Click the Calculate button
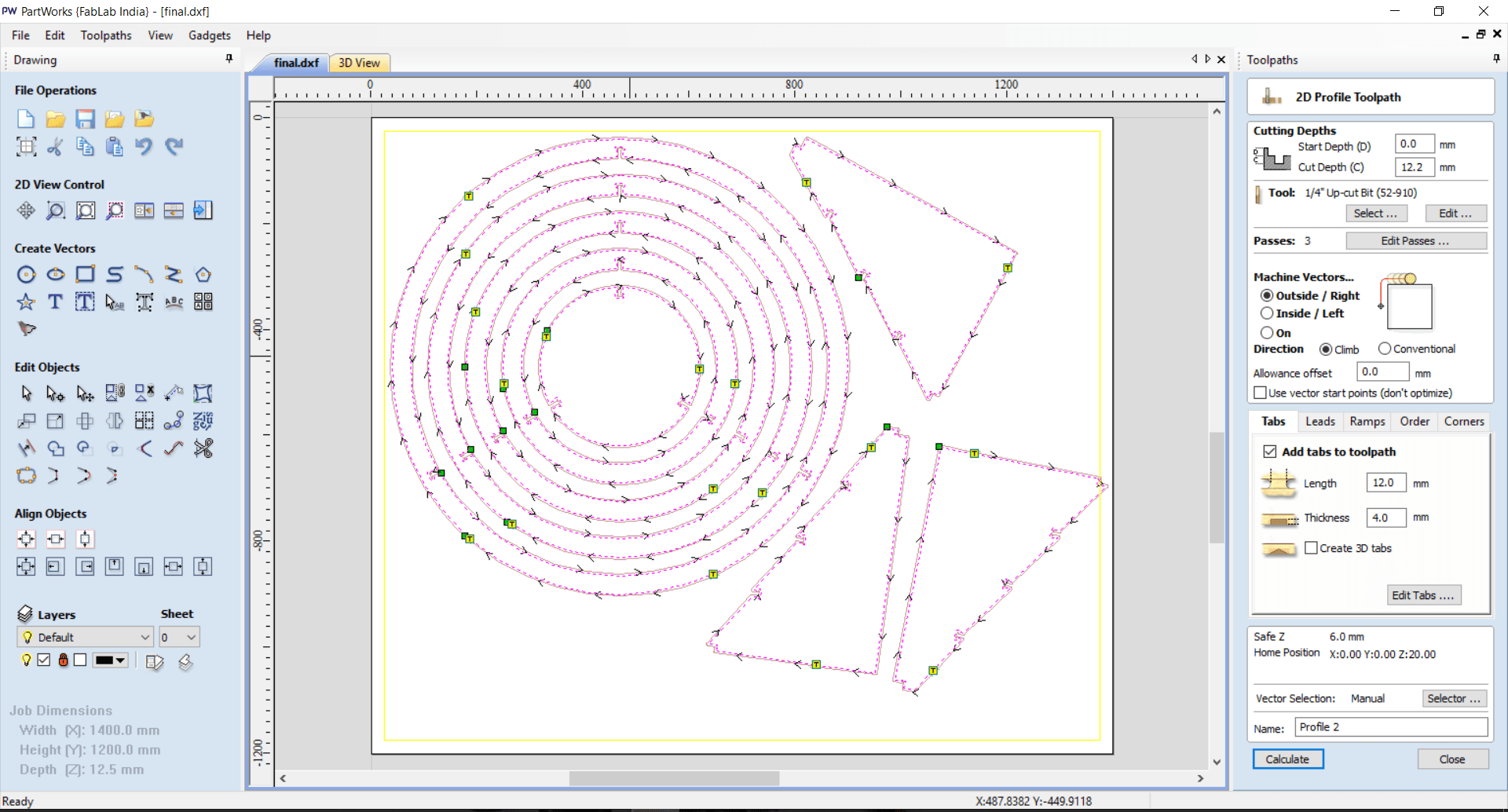Viewport: 1508px width, 812px height. 1287,759
